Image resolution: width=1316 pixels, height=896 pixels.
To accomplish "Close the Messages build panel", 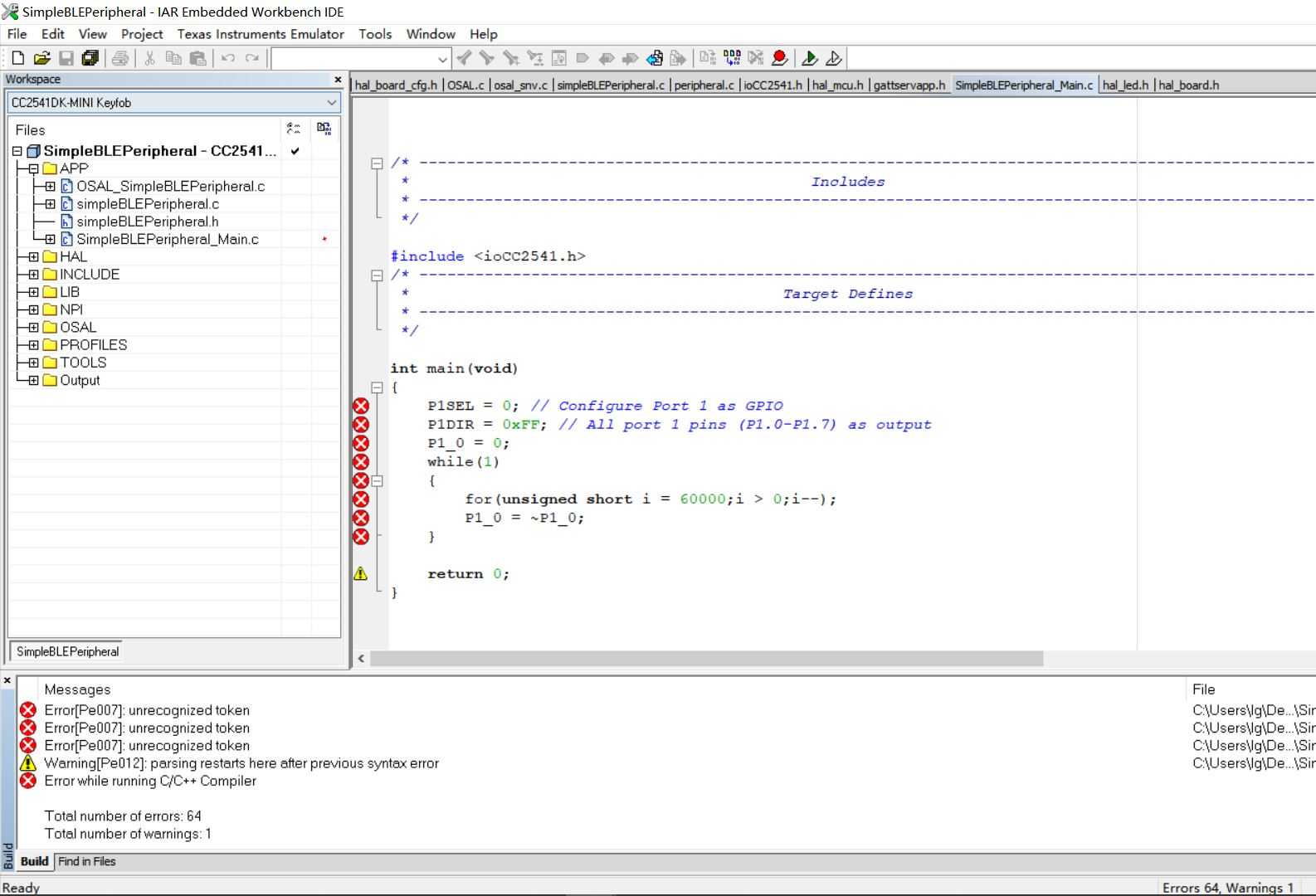I will 7,680.
